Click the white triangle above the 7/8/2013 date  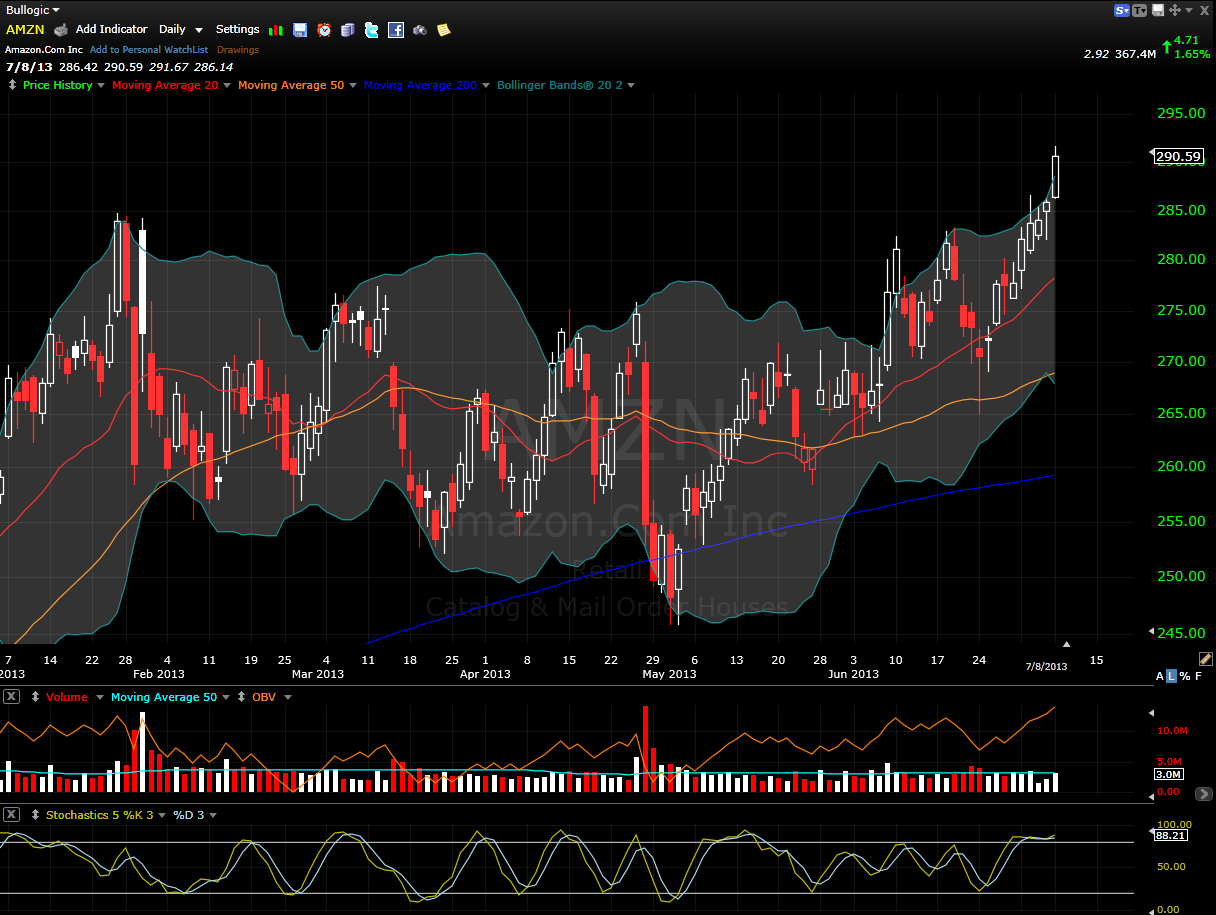point(1066,644)
